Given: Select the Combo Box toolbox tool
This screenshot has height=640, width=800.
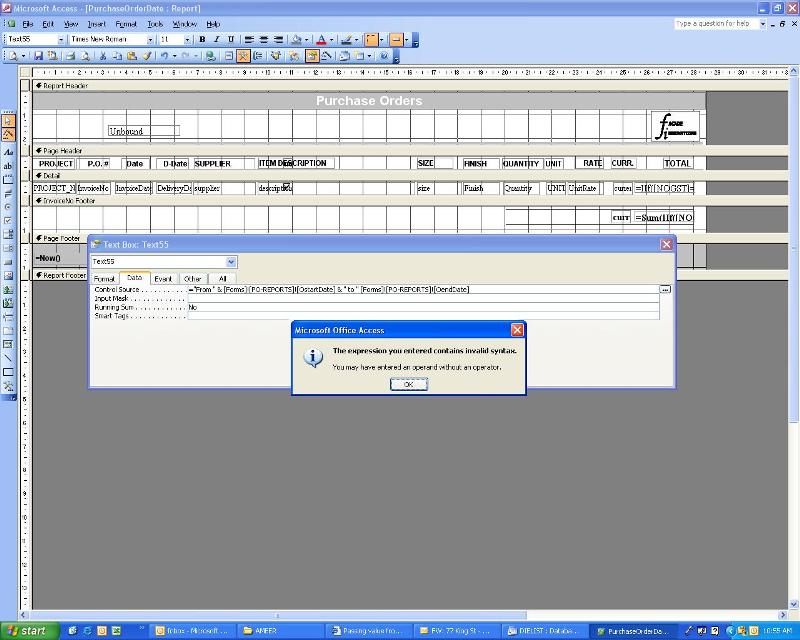Looking at the screenshot, I should (9, 235).
